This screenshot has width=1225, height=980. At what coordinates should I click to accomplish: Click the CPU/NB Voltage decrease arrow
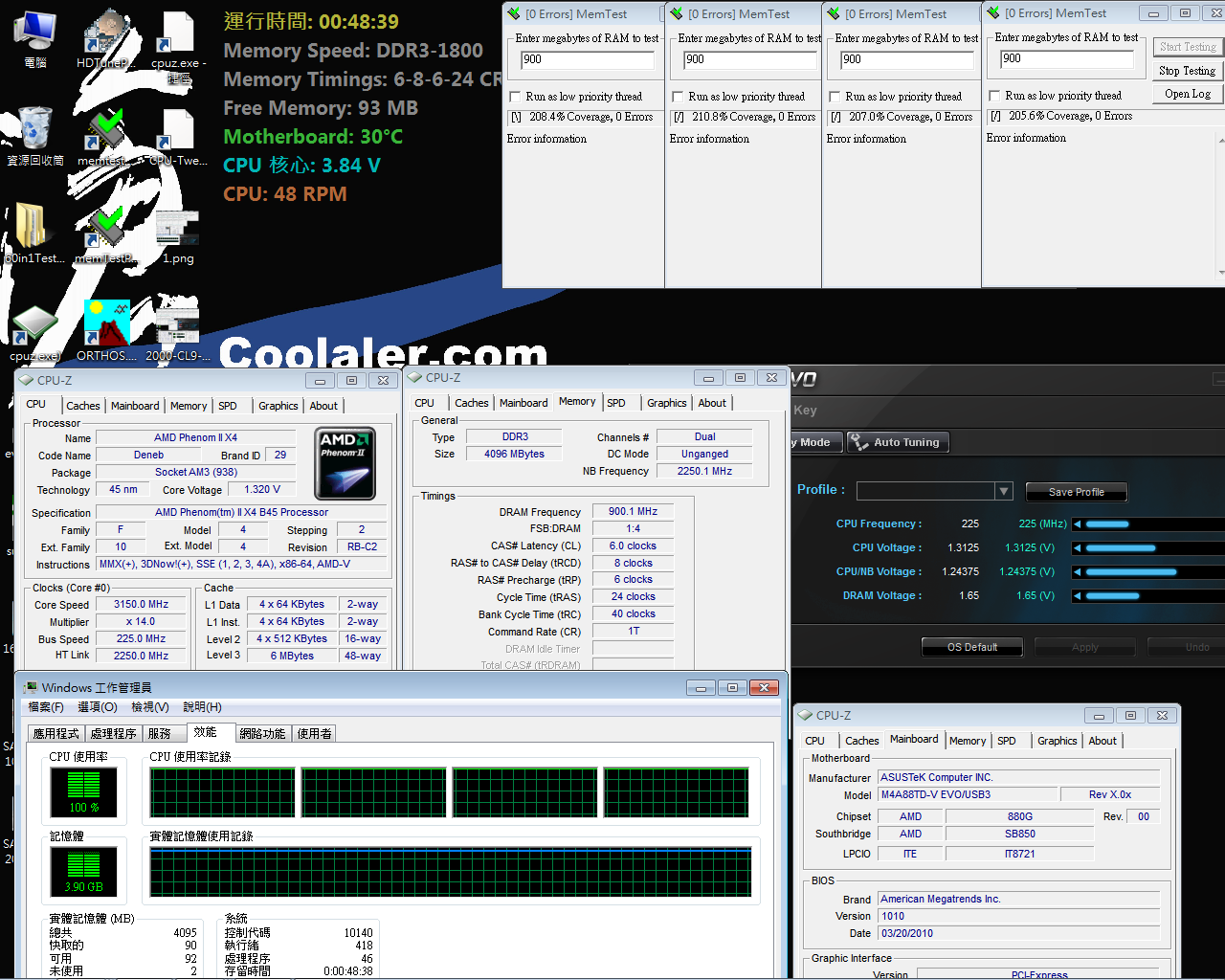tap(1077, 572)
